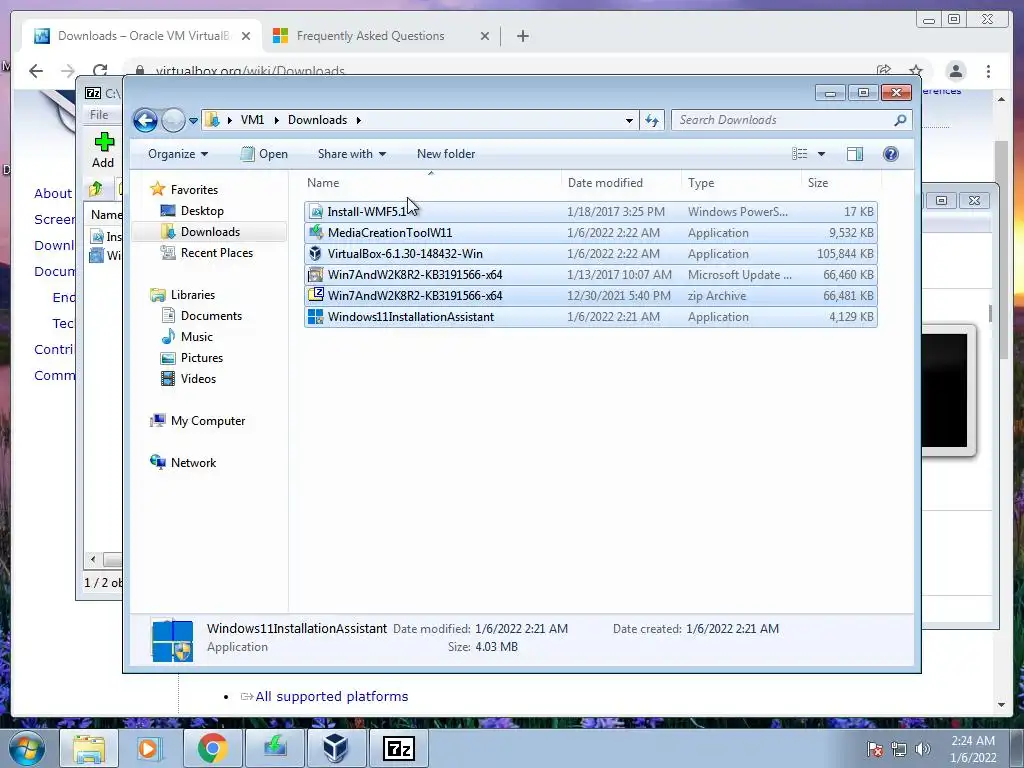The image size is (1024, 768).
Task: Switch to Downloads – Oracle VM VirtualBox tab
Action: (x=143, y=36)
